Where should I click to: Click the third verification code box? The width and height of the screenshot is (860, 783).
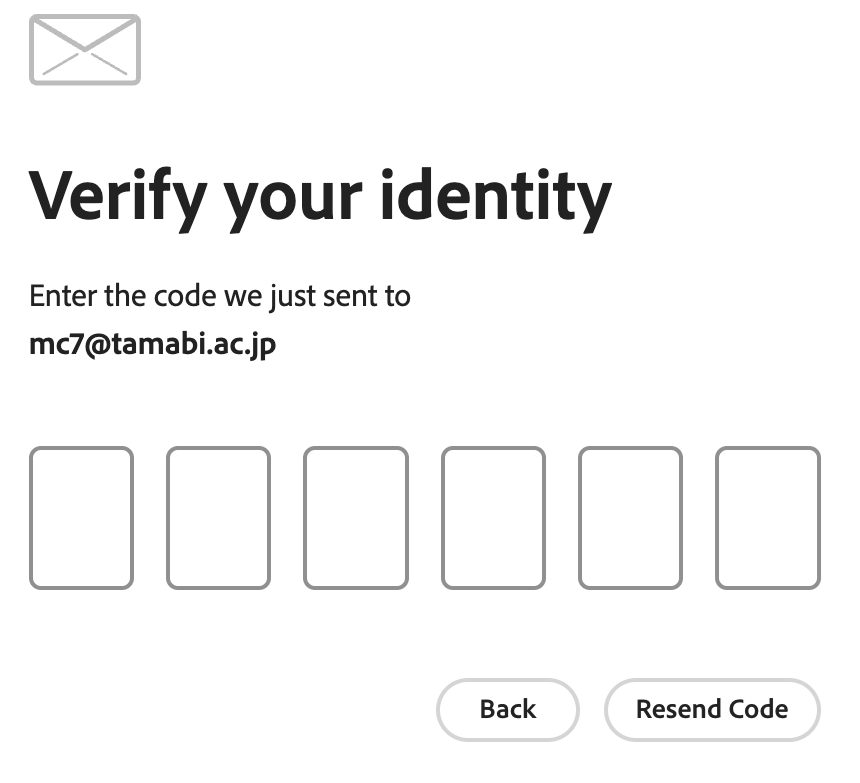356,518
